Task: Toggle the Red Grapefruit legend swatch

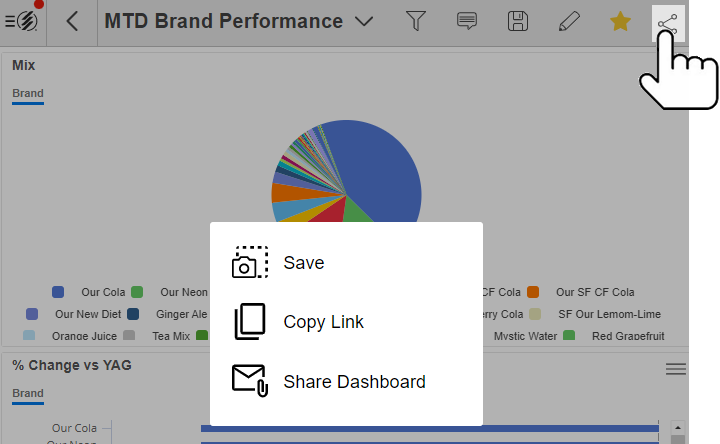Action: point(569,336)
